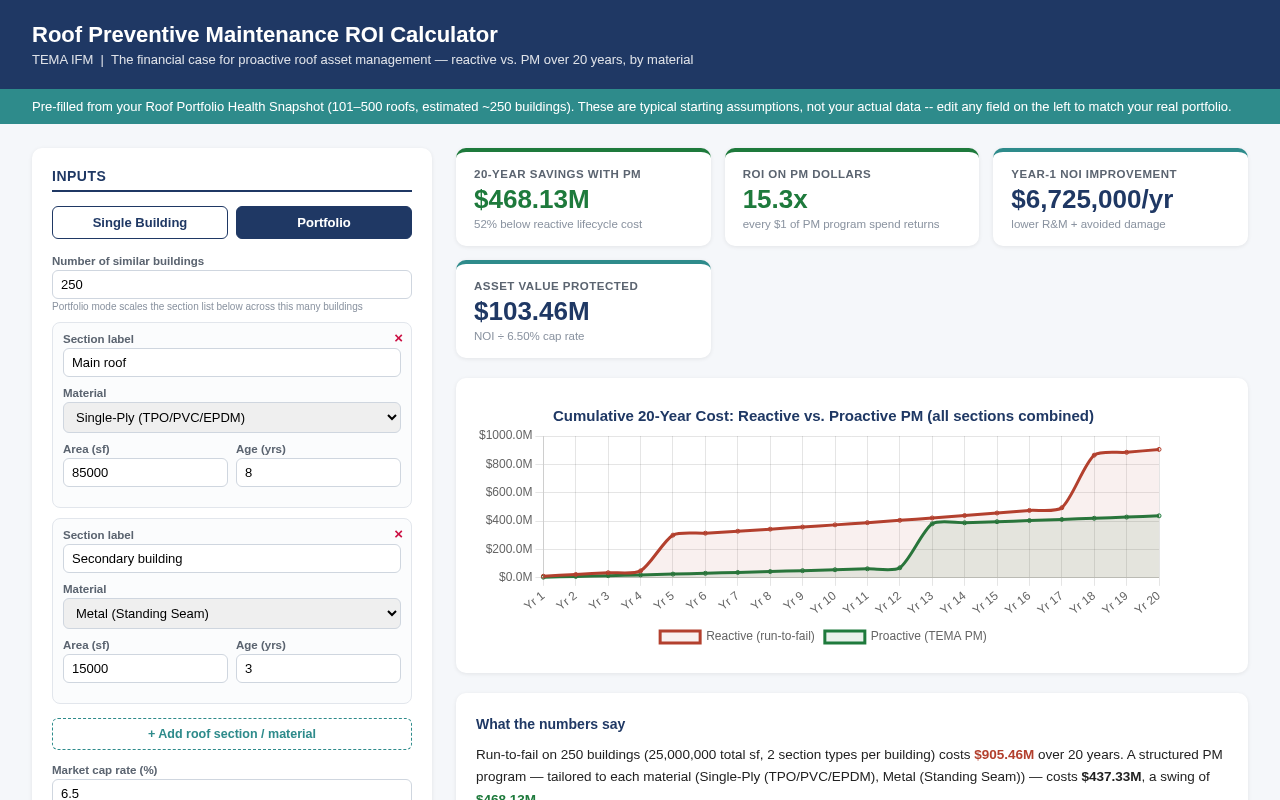This screenshot has width=1280, height=800.
Task: Click the $103.46M asset value figure
Action: coord(532,311)
